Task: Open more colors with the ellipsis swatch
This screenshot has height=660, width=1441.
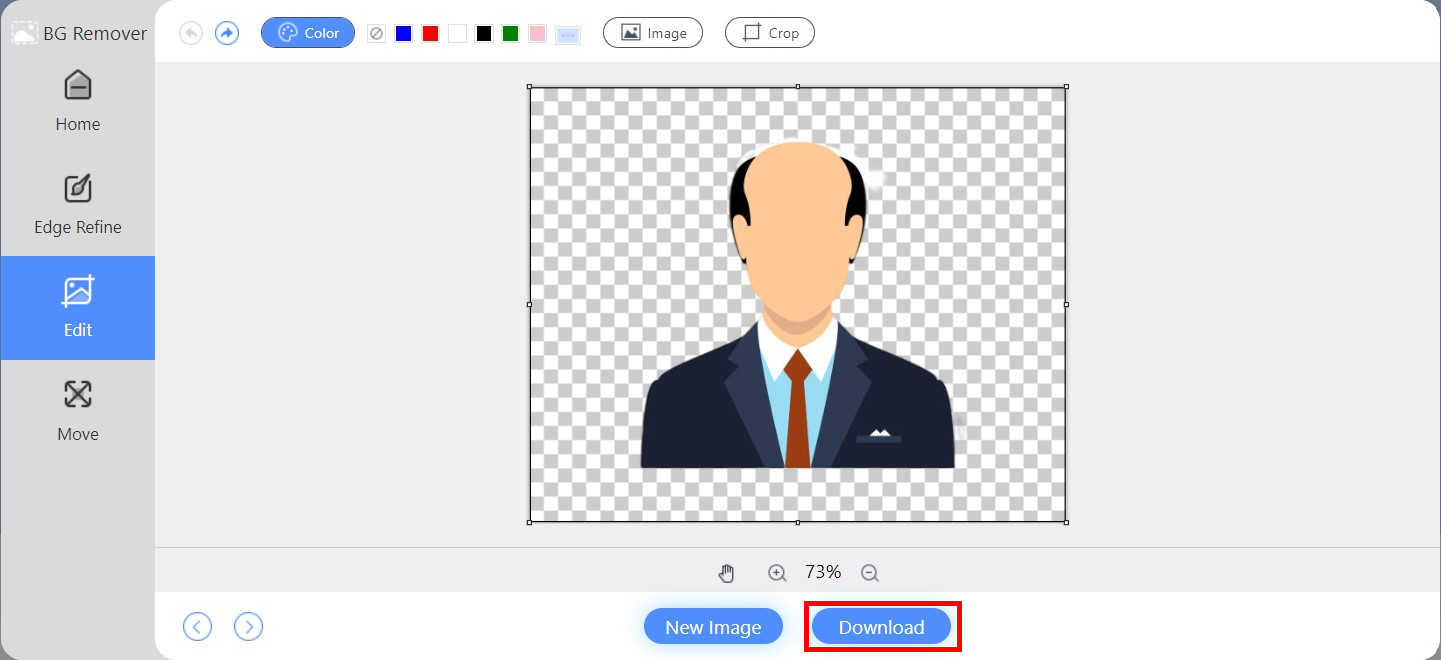Action: click(x=567, y=35)
